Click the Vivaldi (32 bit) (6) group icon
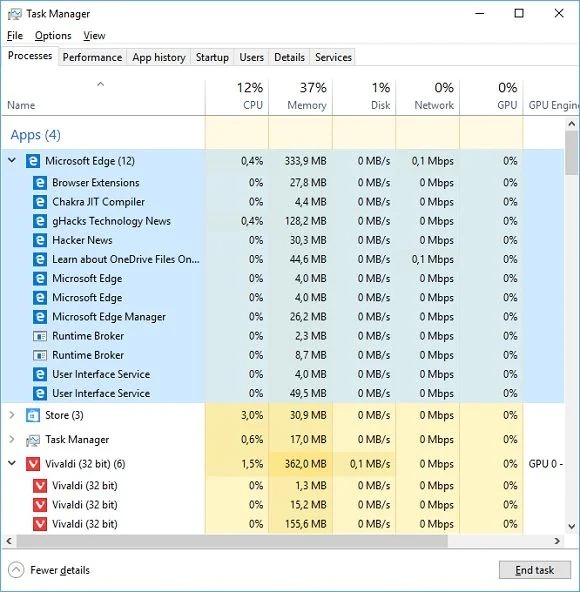Screen dimensions: 580x592 point(33,464)
